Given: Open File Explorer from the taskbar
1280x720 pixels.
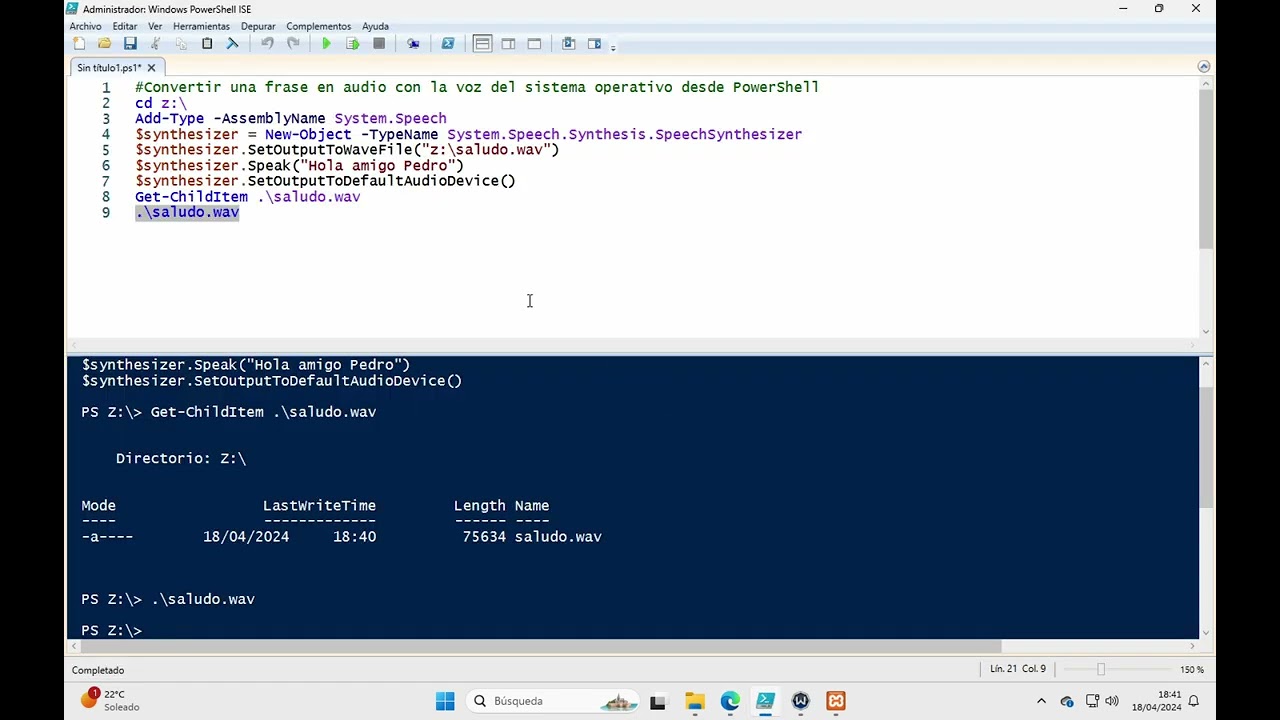Looking at the screenshot, I should pyautogui.click(x=694, y=701).
